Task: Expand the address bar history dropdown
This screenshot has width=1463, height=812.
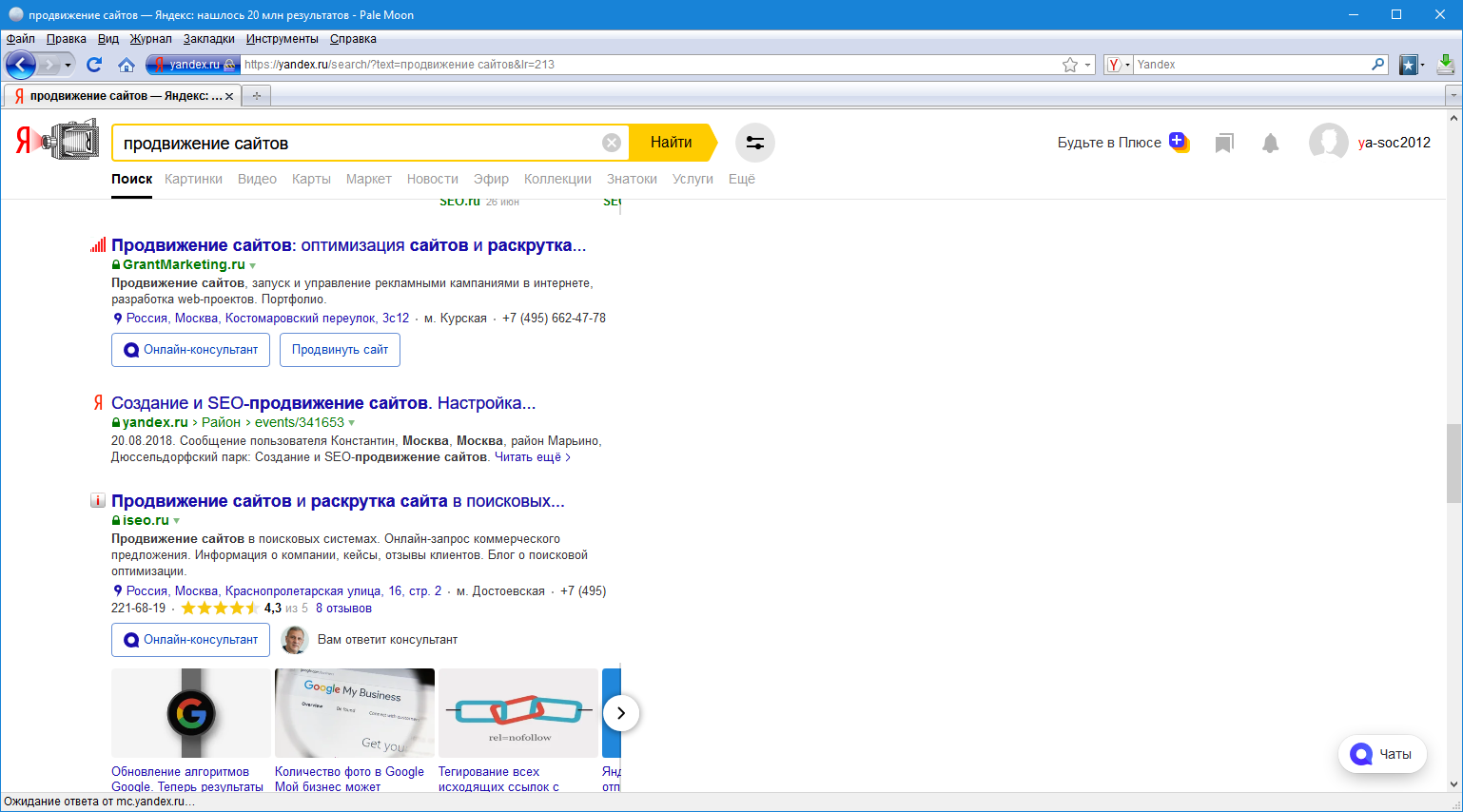Action: 1087,65
